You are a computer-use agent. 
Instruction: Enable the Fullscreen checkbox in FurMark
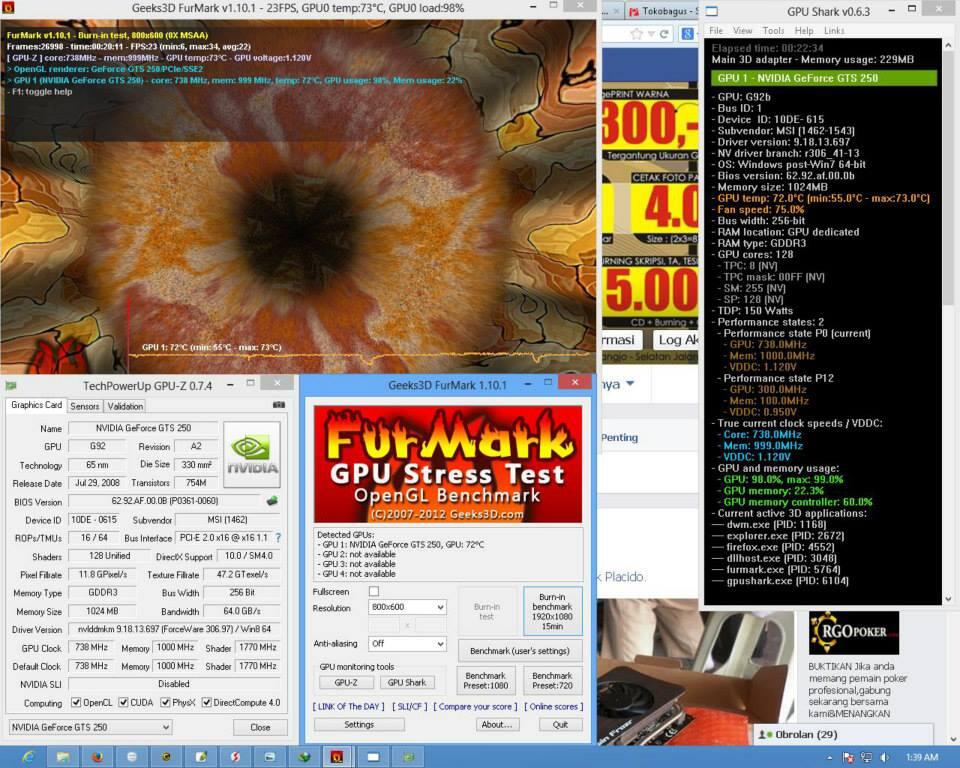pos(374,592)
